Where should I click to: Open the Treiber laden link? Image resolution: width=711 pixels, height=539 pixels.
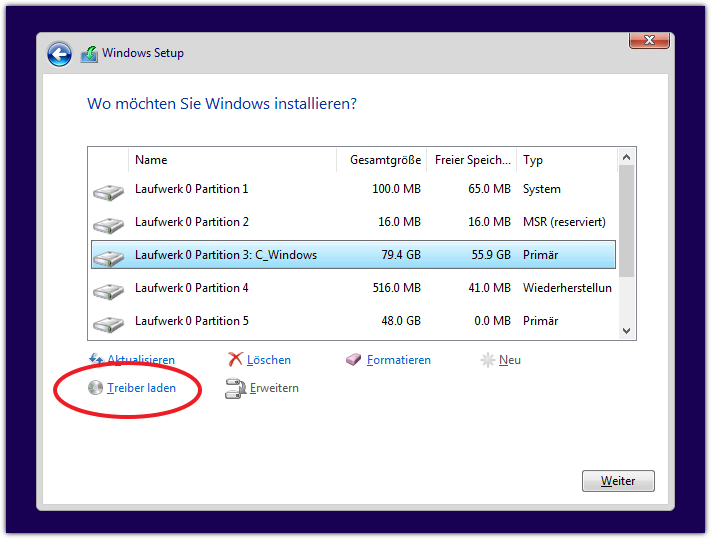(141, 388)
